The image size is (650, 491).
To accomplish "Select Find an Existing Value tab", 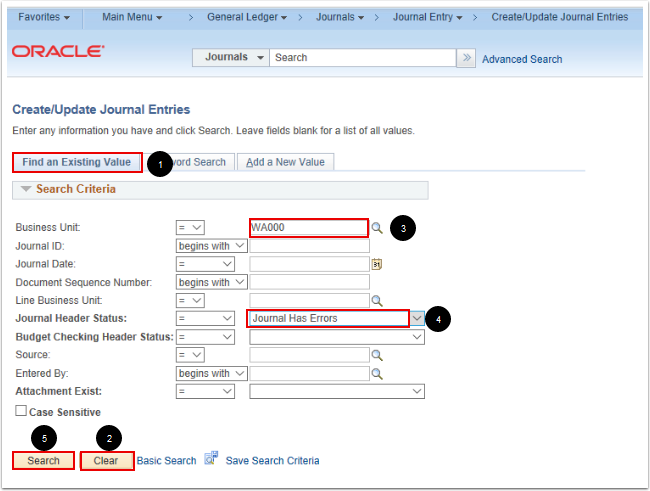I will point(77,162).
